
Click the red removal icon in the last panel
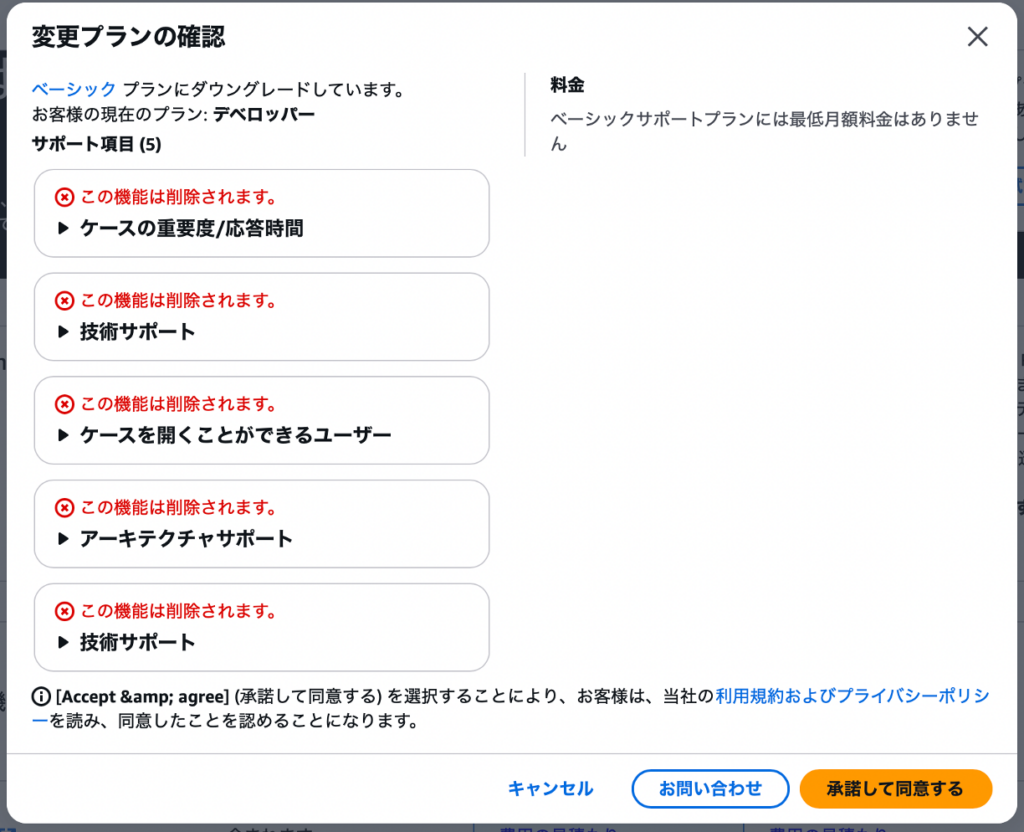point(66,610)
